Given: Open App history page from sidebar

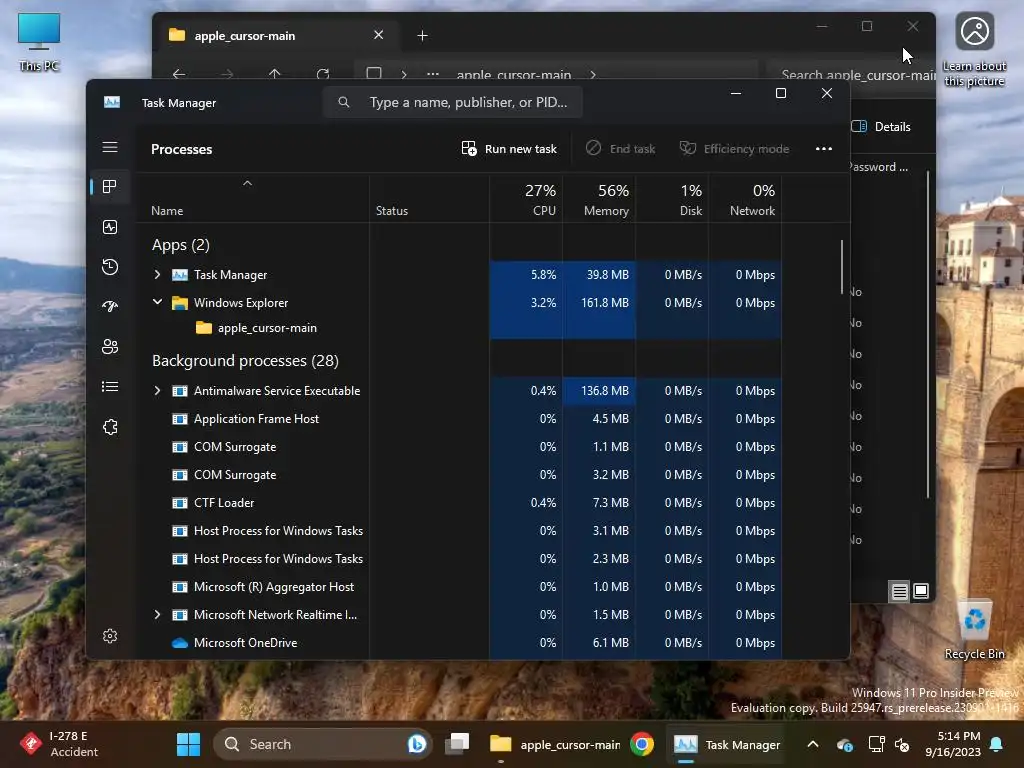Looking at the screenshot, I should click(110, 266).
